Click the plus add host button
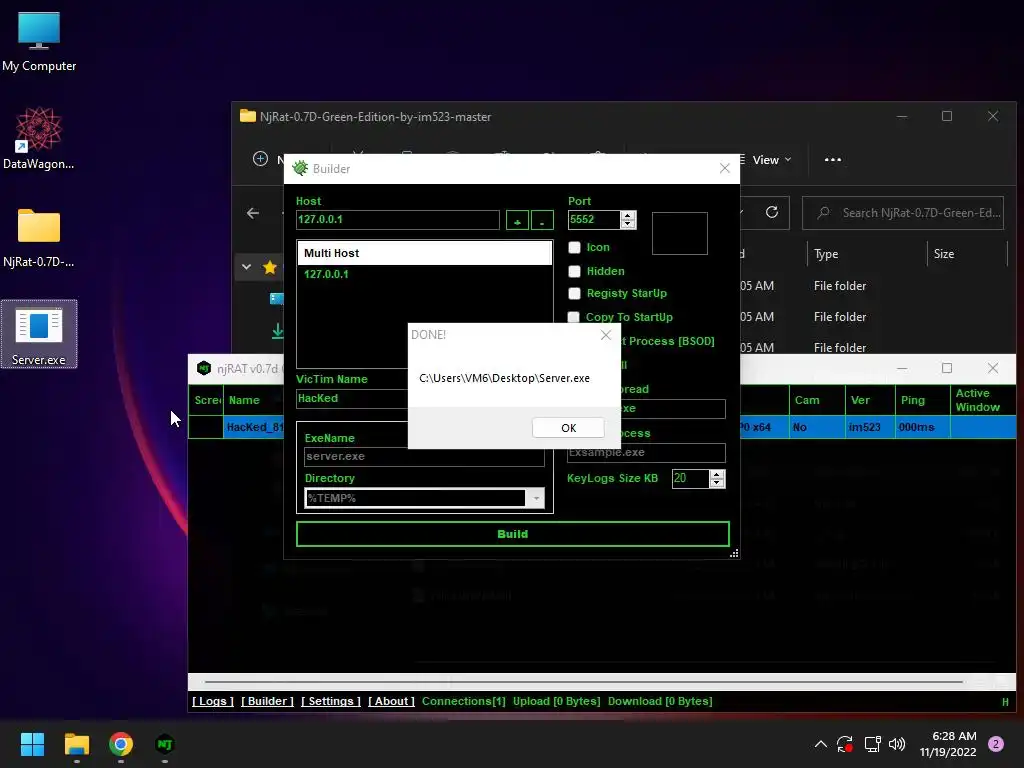Screen dimensions: 1024x768 click(x=517, y=220)
